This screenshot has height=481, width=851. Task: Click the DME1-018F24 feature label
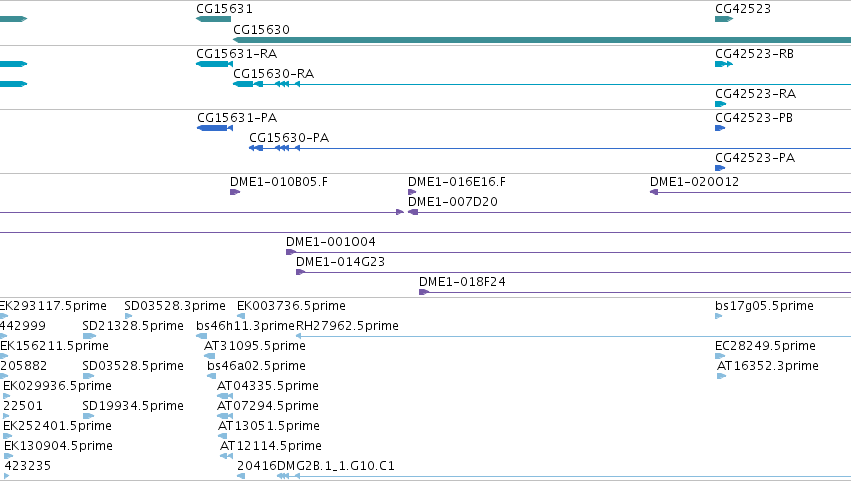click(x=462, y=282)
